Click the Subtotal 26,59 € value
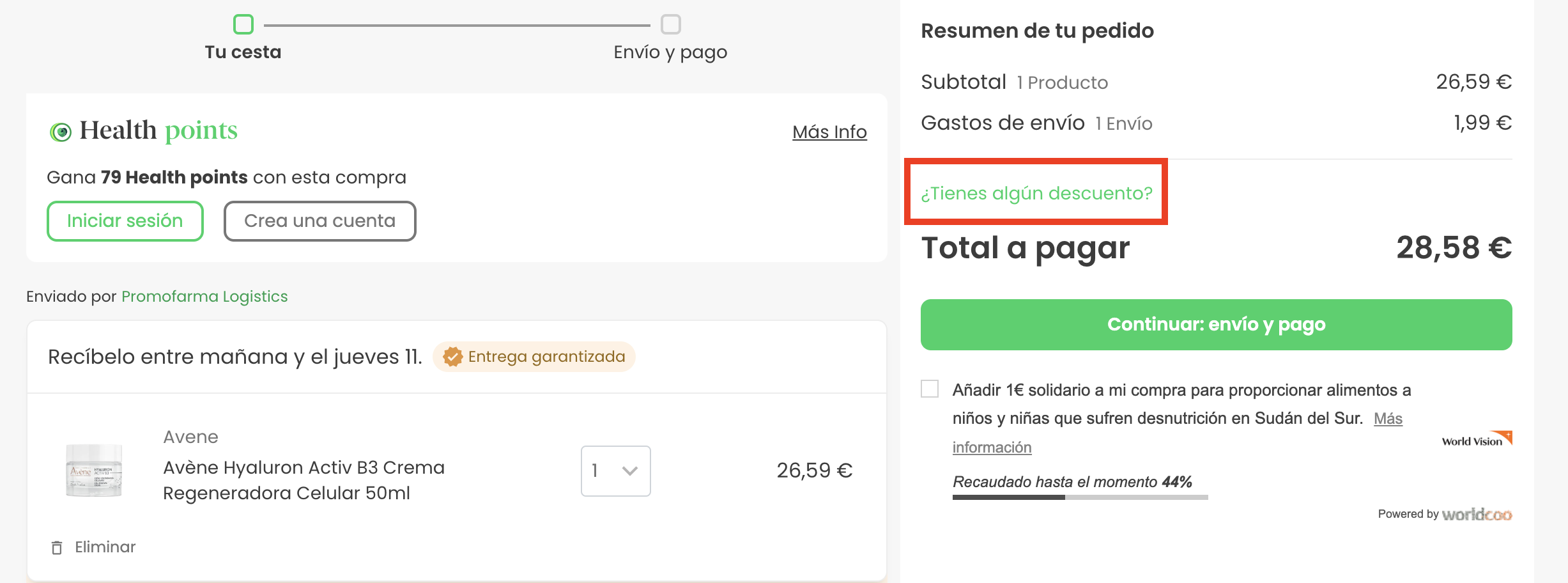The height and width of the screenshot is (583, 1568). [x=1474, y=82]
